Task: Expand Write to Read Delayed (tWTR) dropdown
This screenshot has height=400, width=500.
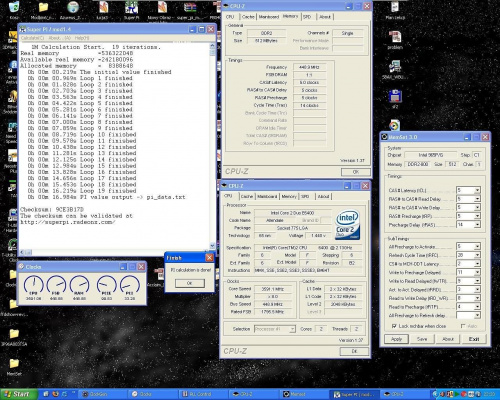Action: point(477,281)
